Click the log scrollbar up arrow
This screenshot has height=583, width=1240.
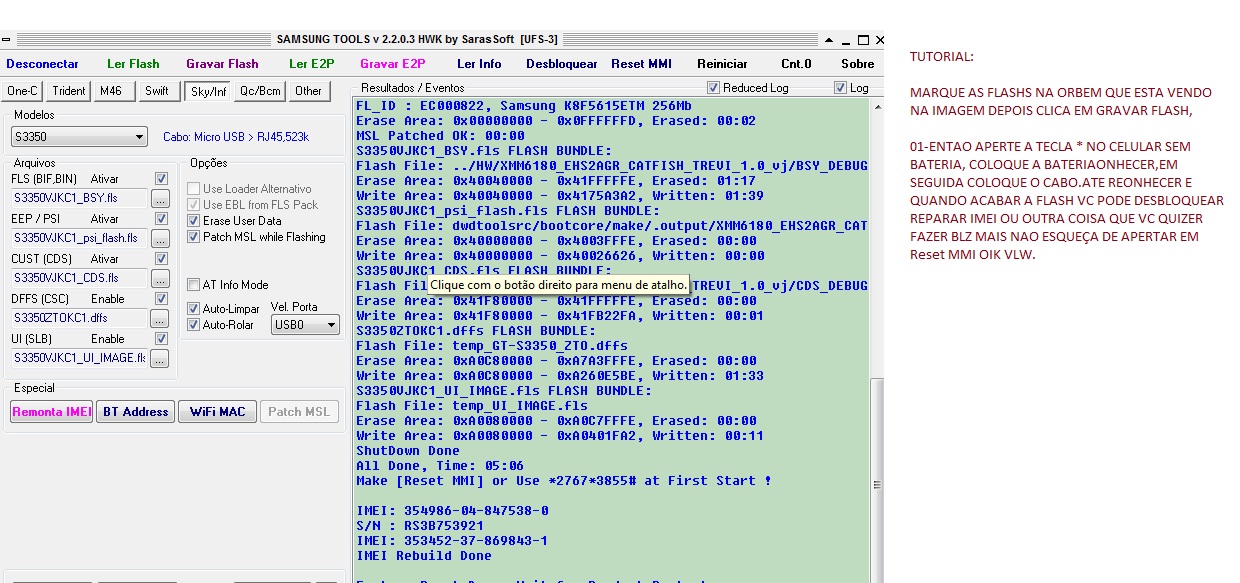(x=877, y=107)
